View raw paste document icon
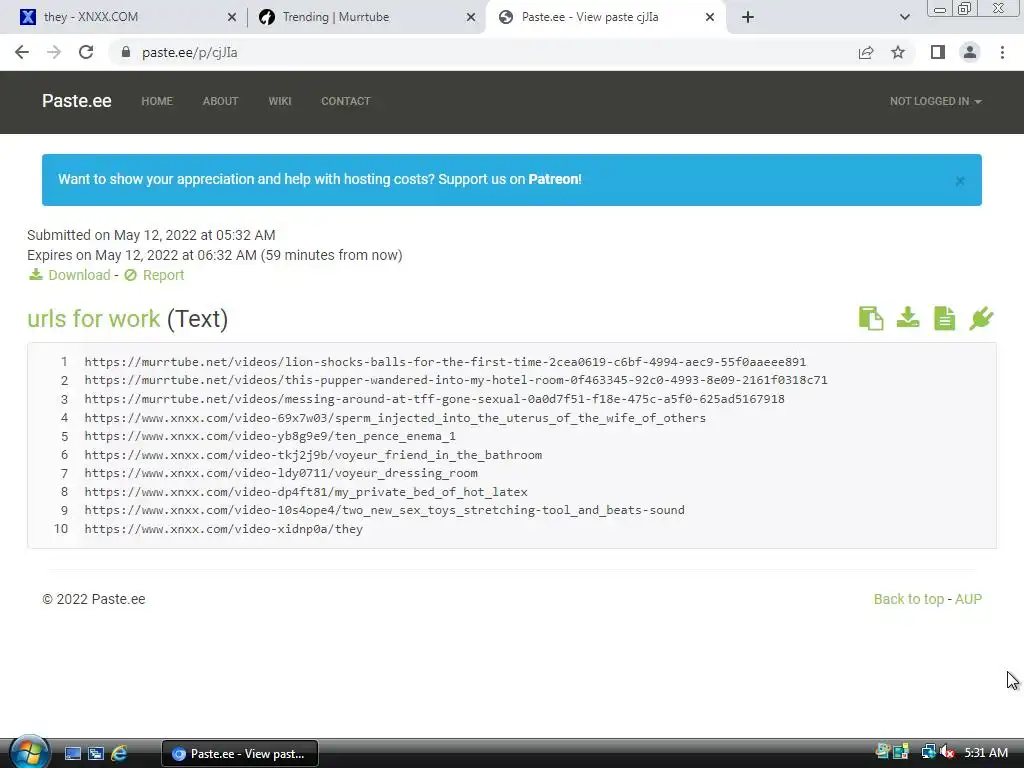 (x=944, y=319)
